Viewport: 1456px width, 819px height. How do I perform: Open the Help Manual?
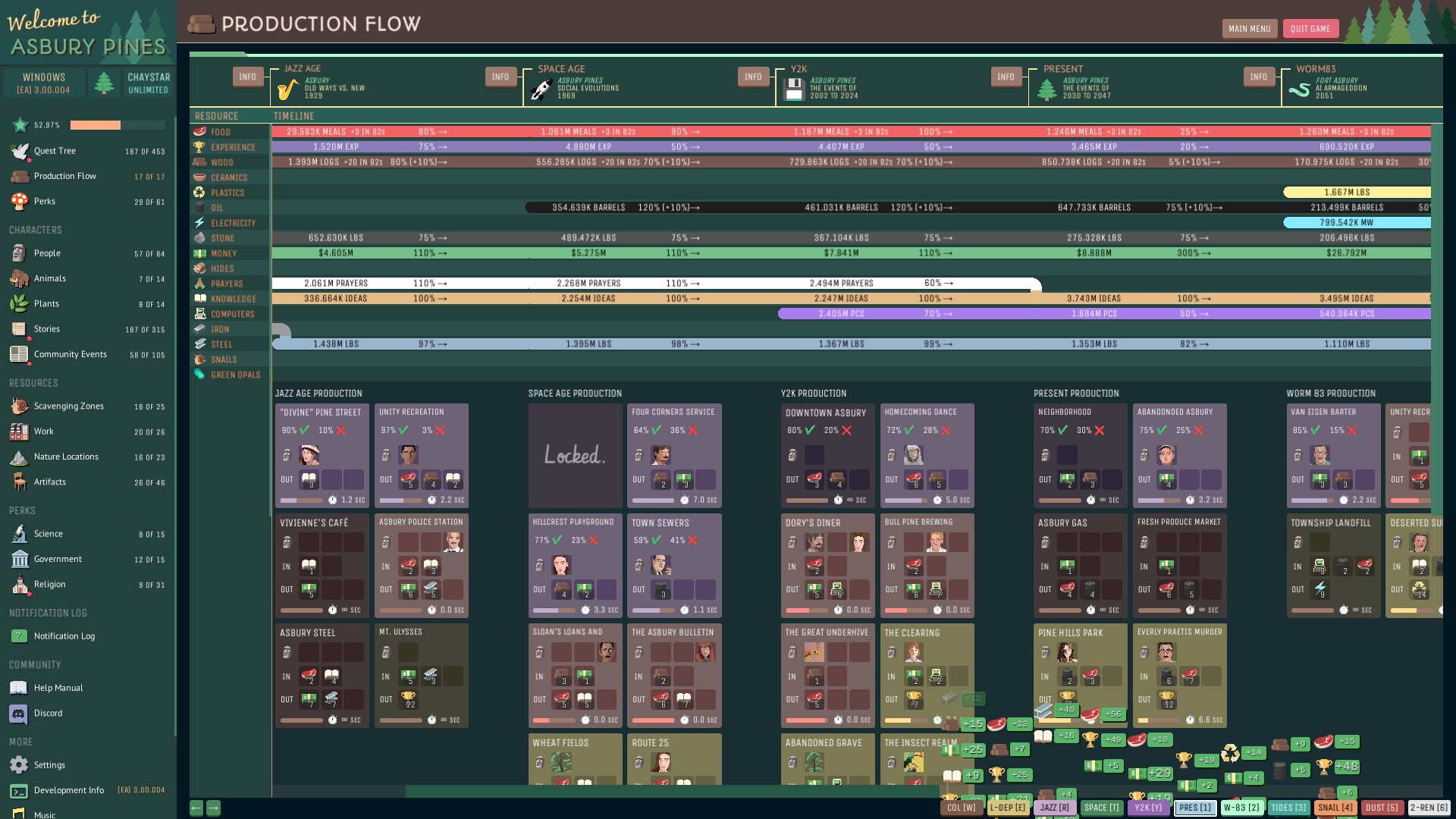pos(57,688)
